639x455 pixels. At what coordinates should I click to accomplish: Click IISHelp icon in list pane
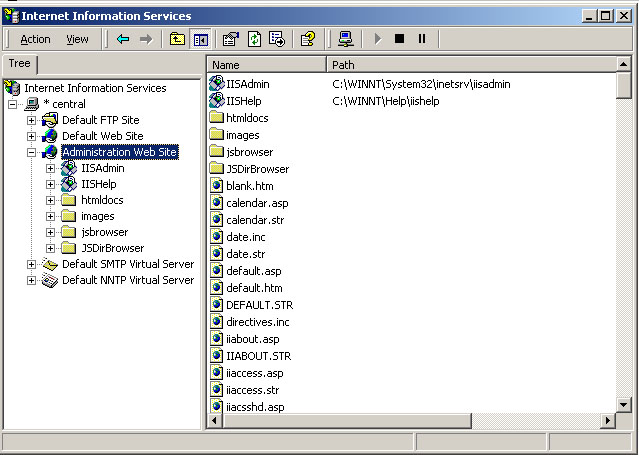[x=217, y=100]
